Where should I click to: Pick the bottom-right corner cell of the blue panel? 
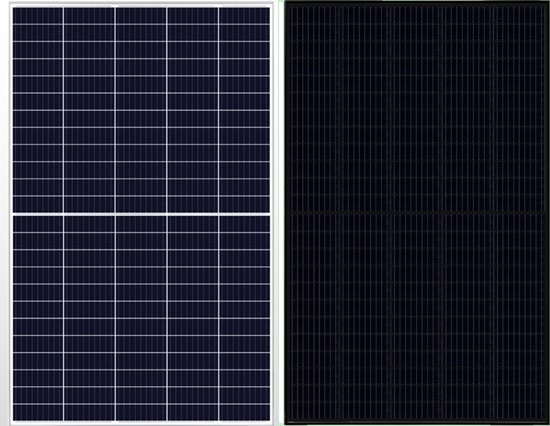[x=245, y=413]
